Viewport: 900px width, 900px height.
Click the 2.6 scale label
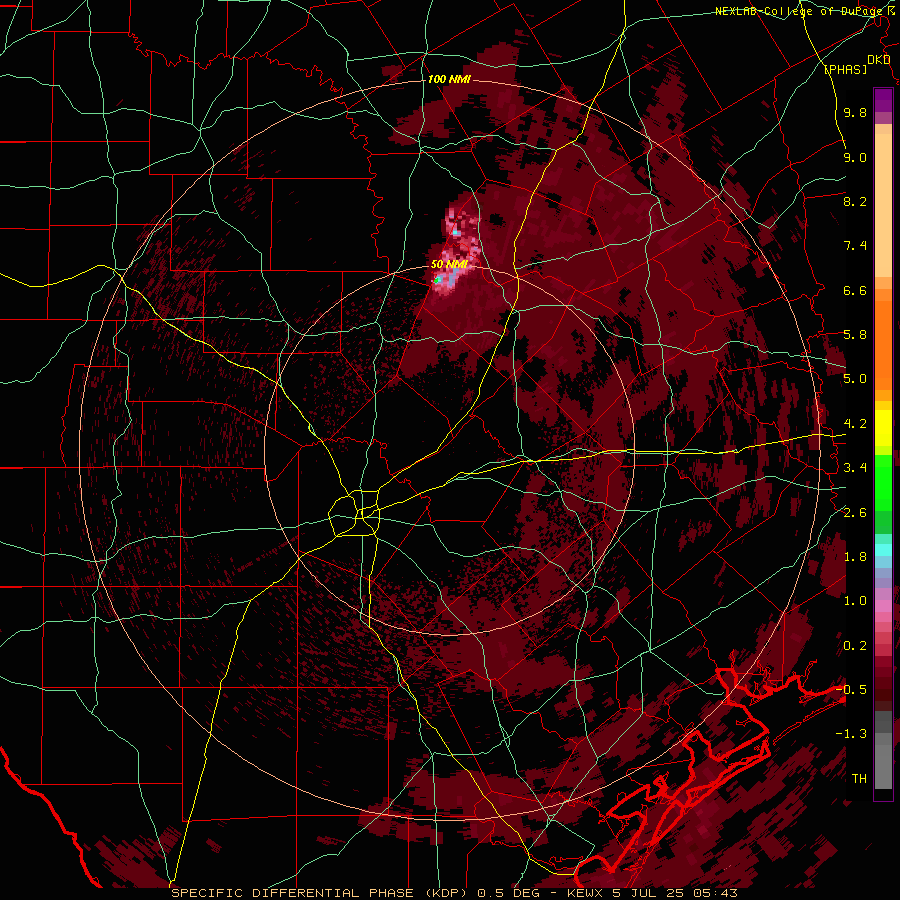(x=855, y=513)
